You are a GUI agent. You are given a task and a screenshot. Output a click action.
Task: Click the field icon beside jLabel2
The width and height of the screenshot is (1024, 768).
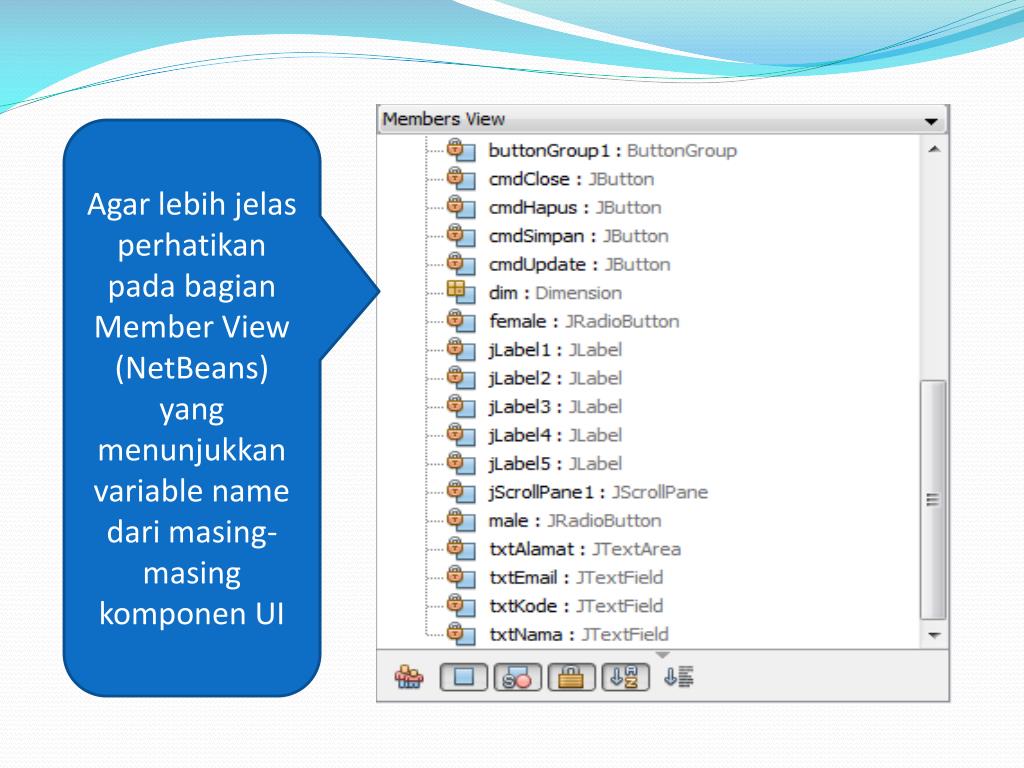click(461, 377)
